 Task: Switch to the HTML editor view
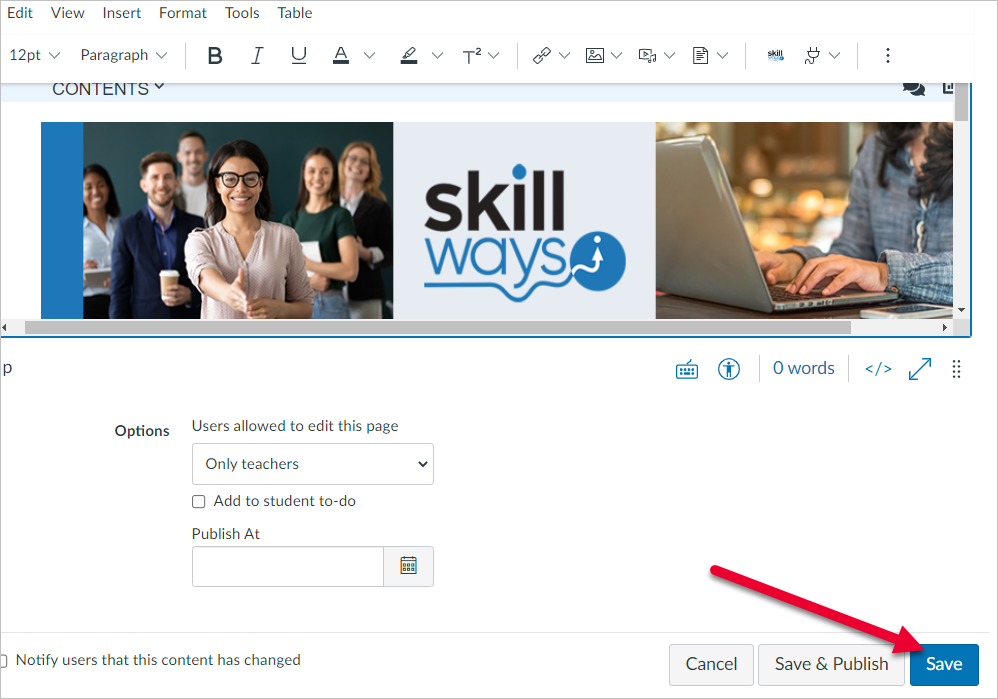878,369
